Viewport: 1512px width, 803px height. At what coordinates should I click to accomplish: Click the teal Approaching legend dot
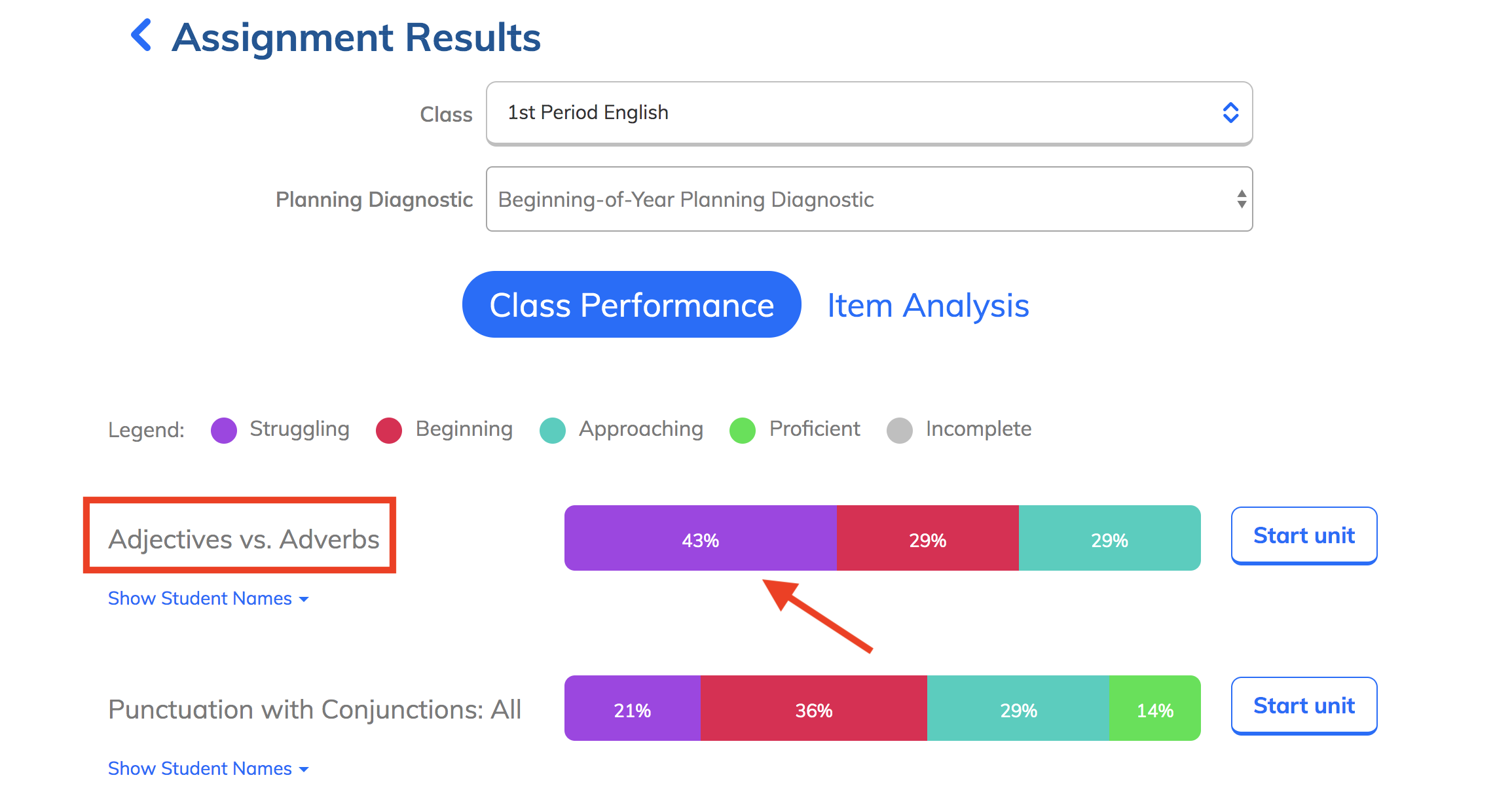553,431
